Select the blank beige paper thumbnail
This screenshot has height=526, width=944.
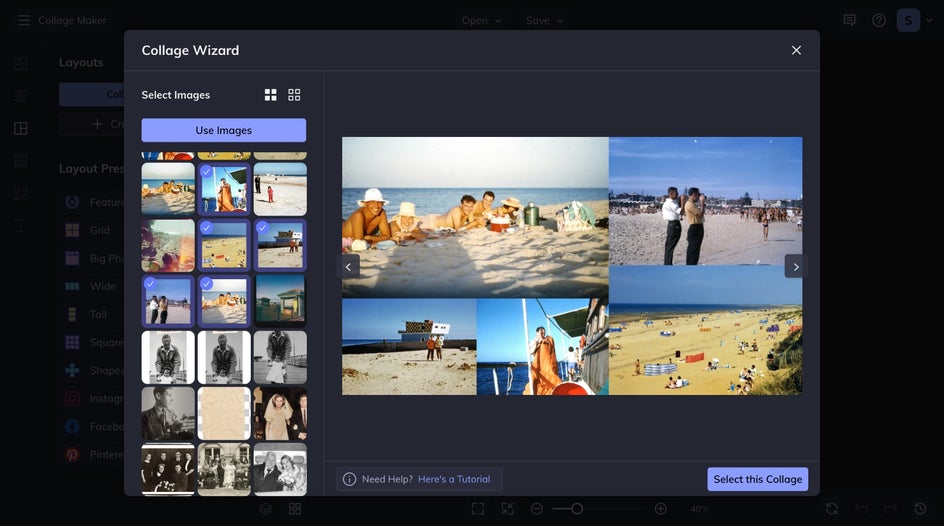pyautogui.click(x=224, y=413)
